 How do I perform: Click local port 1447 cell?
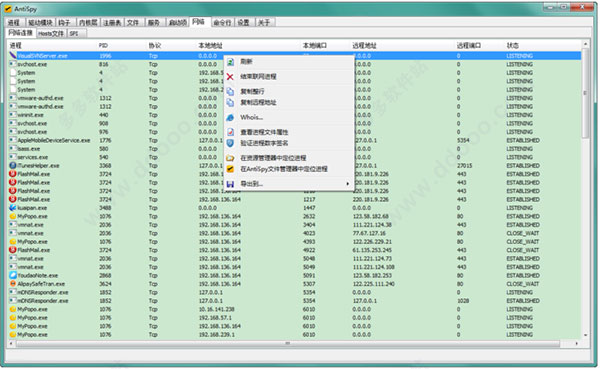pyautogui.click(x=309, y=208)
